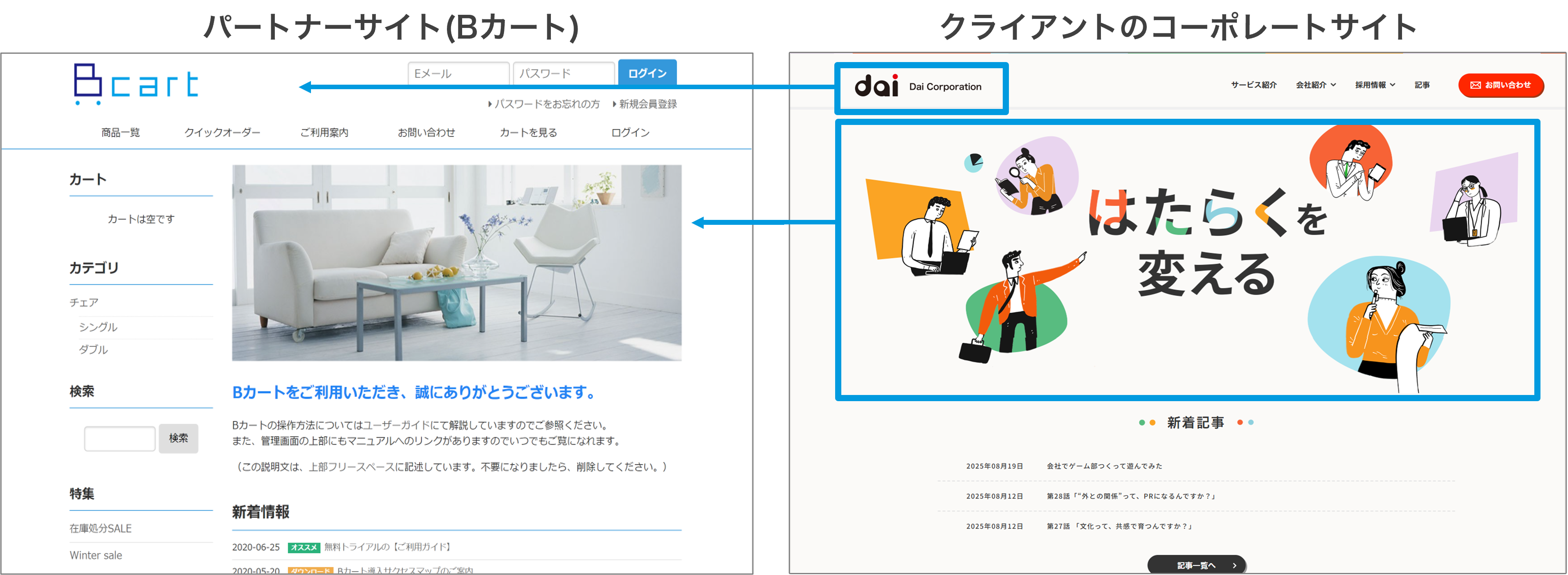Viewport: 1568px width, 575px height.
Task: Select 商品一覧 in navigation menu
Action: (120, 133)
